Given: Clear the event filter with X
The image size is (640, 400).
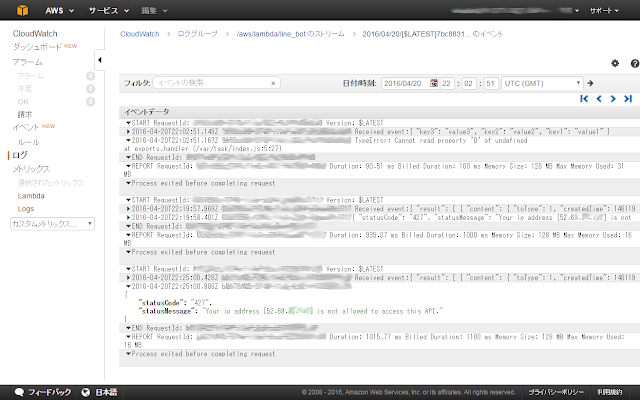Looking at the screenshot, I should pos(273,83).
